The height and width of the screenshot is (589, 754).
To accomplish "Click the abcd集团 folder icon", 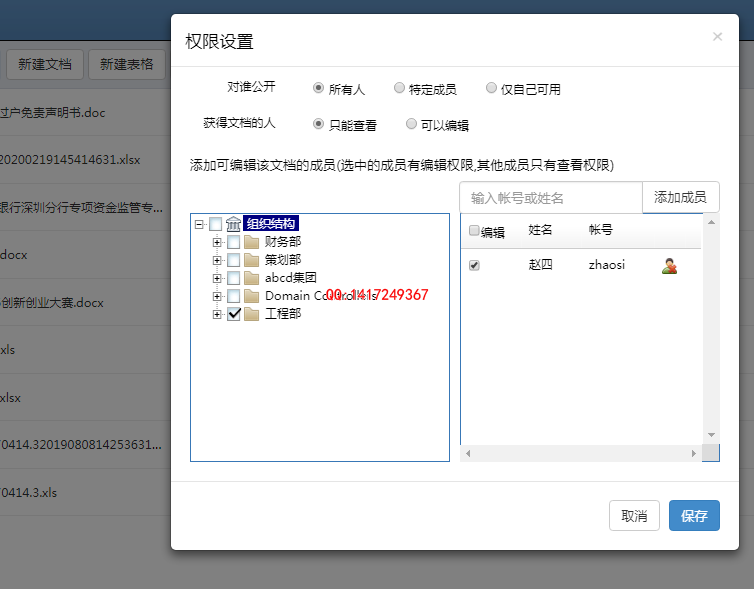I will click(251, 278).
